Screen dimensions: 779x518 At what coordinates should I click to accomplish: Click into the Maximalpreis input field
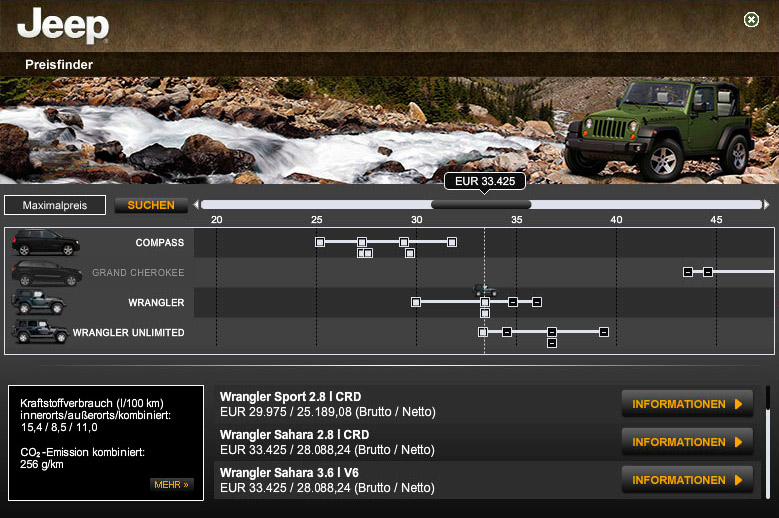point(54,205)
